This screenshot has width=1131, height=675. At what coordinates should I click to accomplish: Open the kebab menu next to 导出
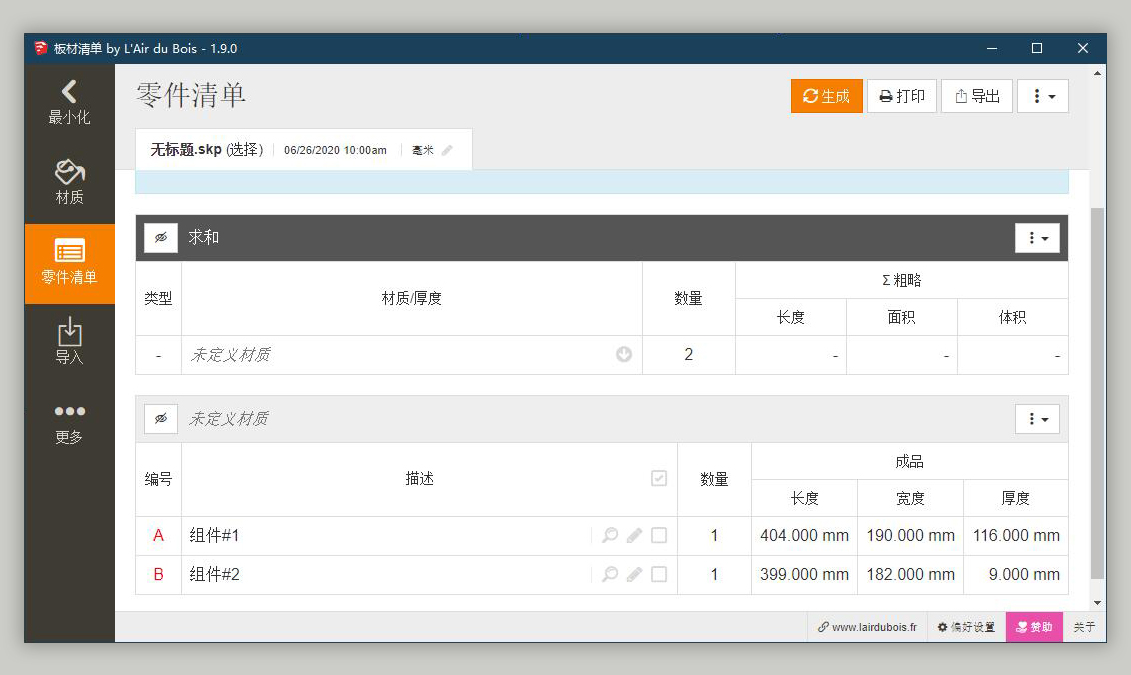[1042, 96]
